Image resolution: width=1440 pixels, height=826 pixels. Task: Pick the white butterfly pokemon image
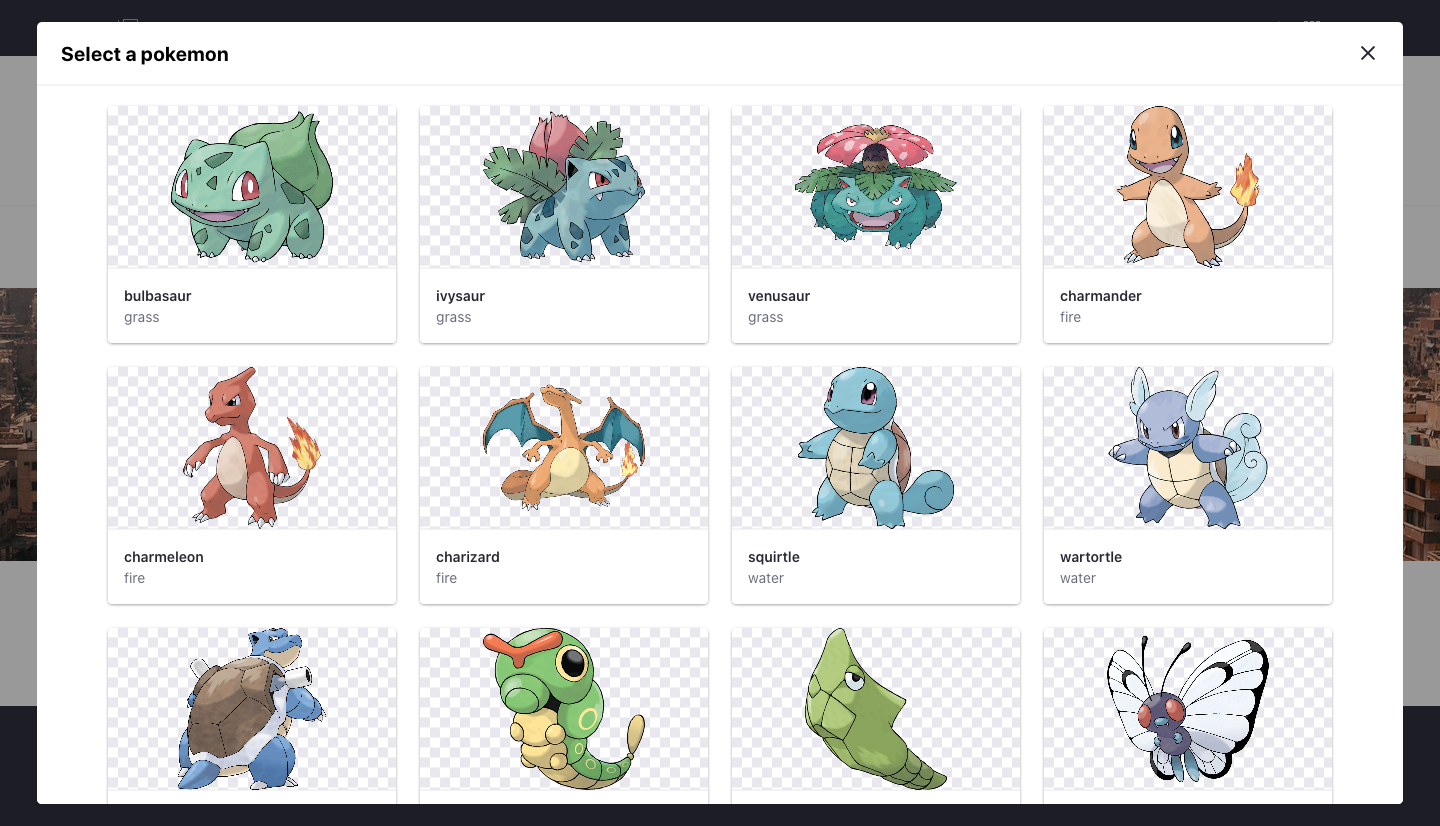click(x=1188, y=709)
